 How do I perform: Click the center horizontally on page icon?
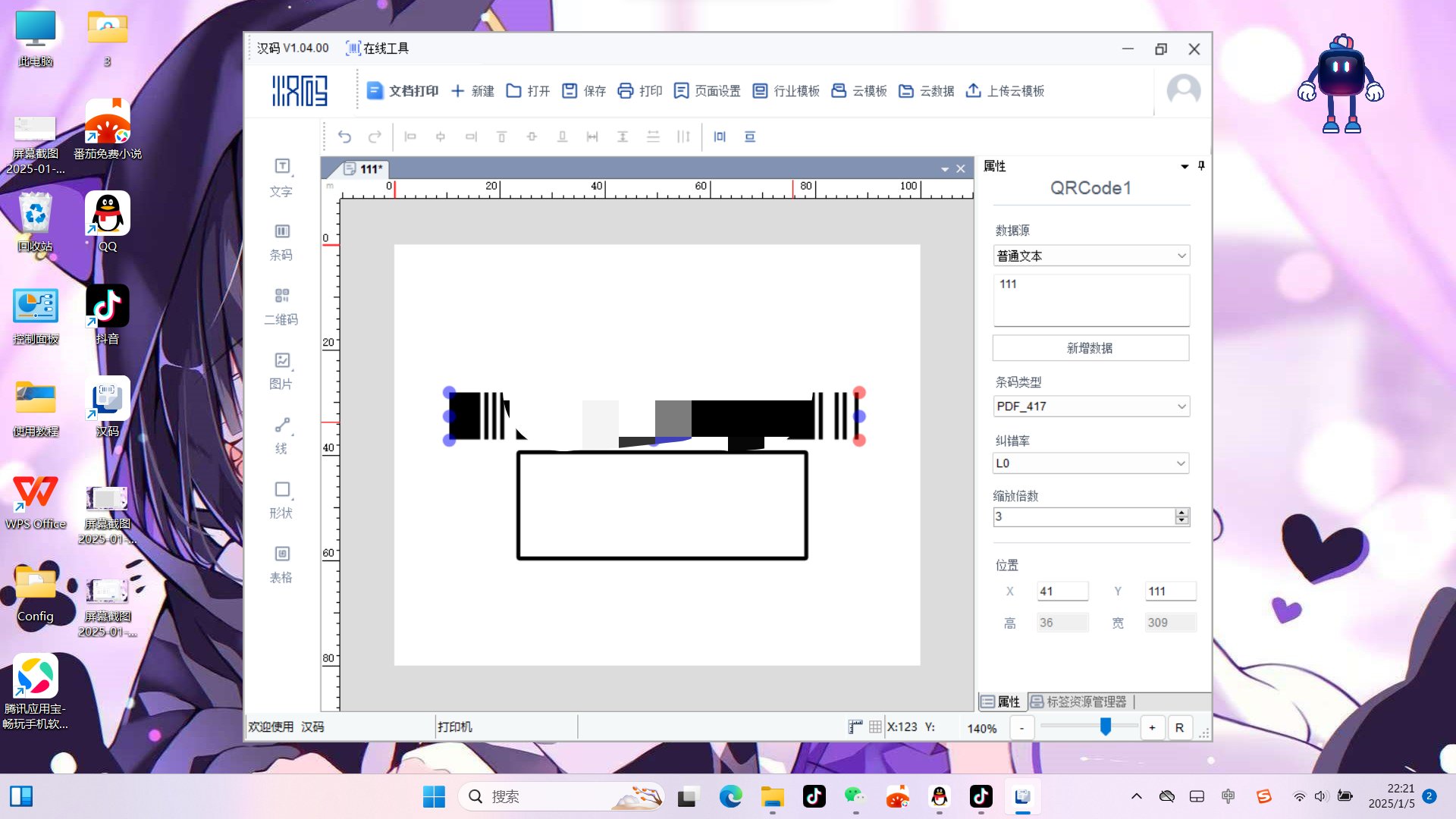tap(720, 136)
